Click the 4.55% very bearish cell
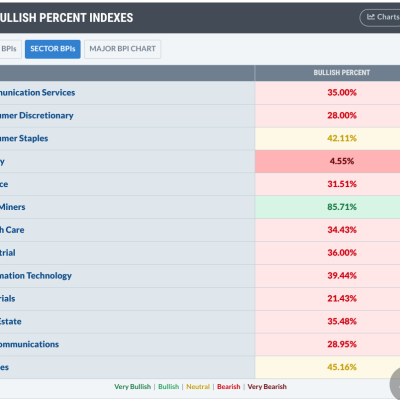Viewport: 400px width, 400px height. coord(328,161)
